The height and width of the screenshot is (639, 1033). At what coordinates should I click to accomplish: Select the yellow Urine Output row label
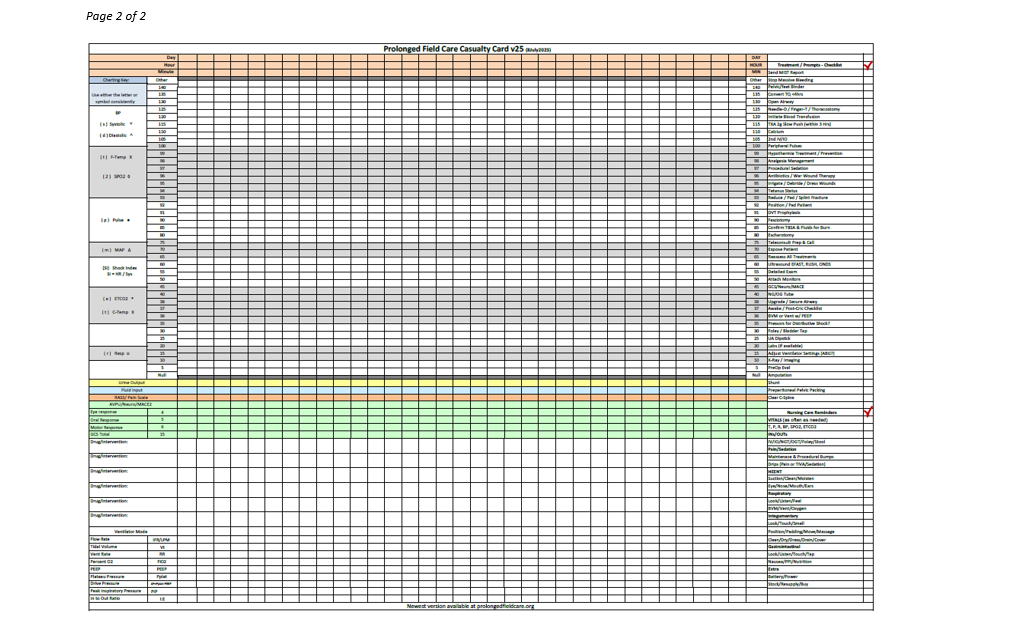(x=131, y=382)
